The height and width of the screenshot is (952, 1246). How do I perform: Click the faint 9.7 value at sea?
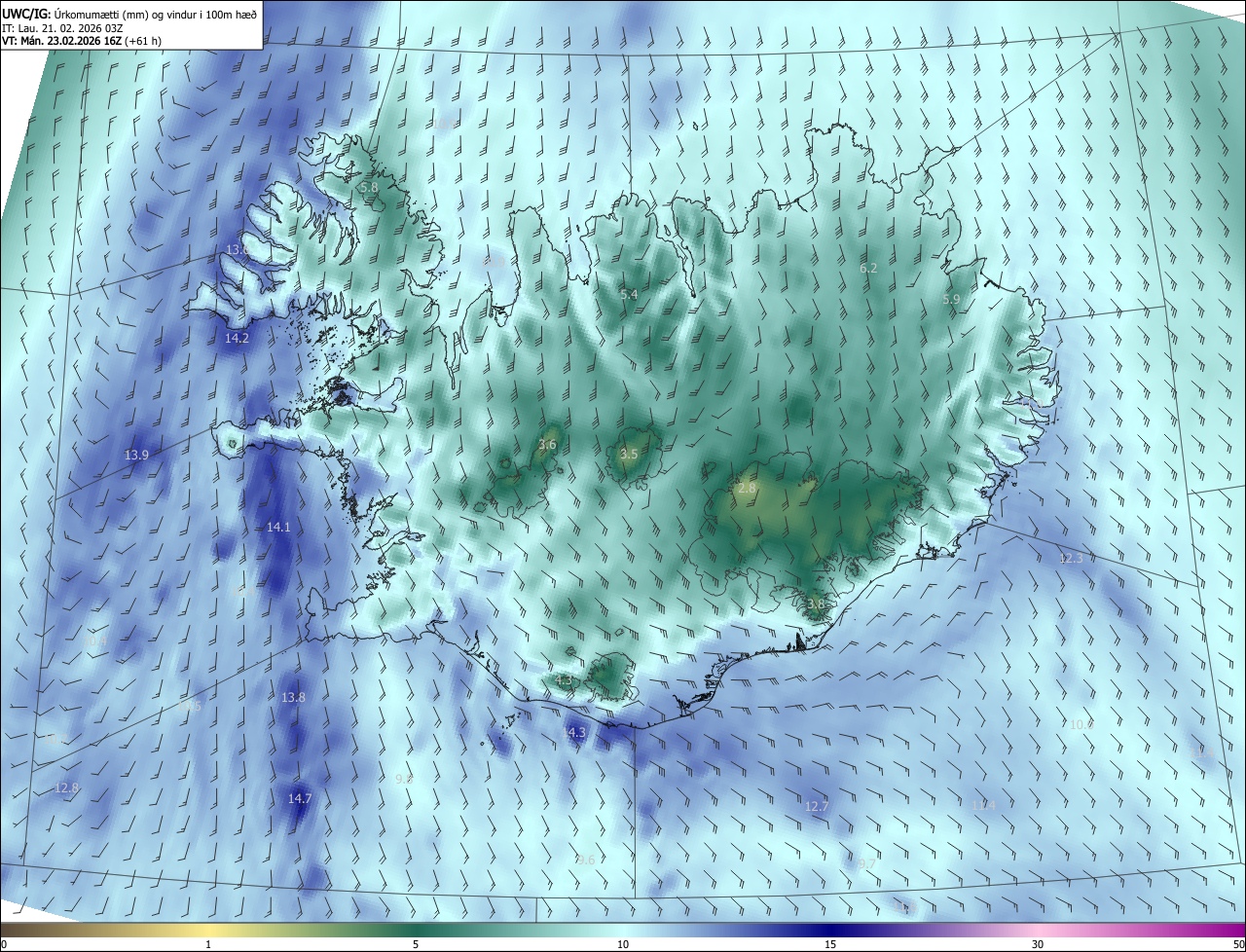point(866,863)
